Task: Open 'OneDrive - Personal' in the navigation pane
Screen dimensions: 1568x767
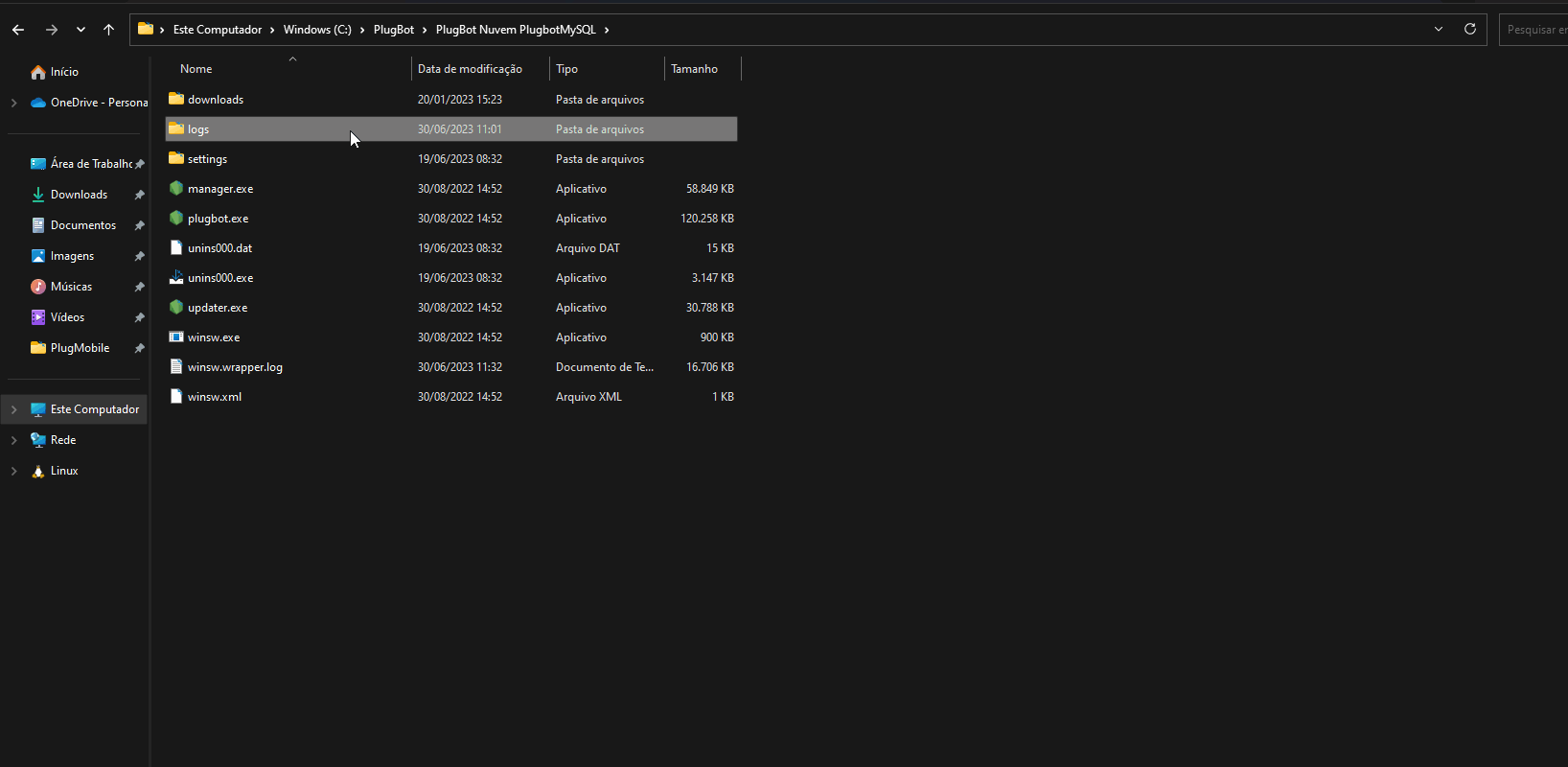Action: (99, 103)
